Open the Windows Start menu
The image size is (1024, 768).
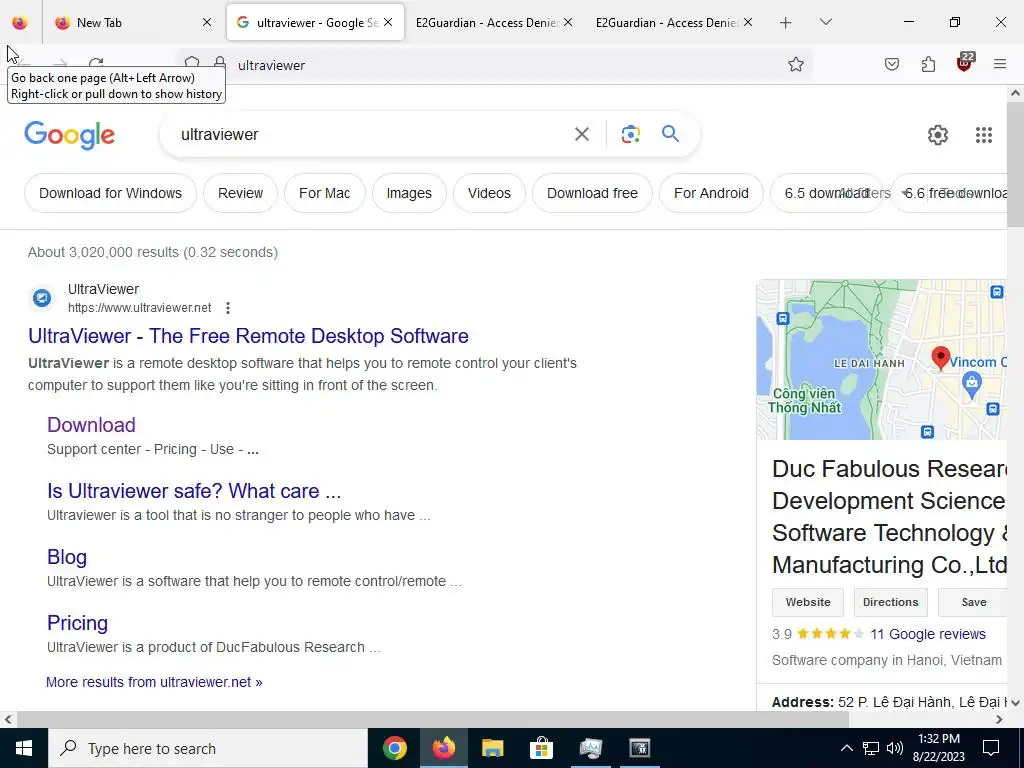24,748
